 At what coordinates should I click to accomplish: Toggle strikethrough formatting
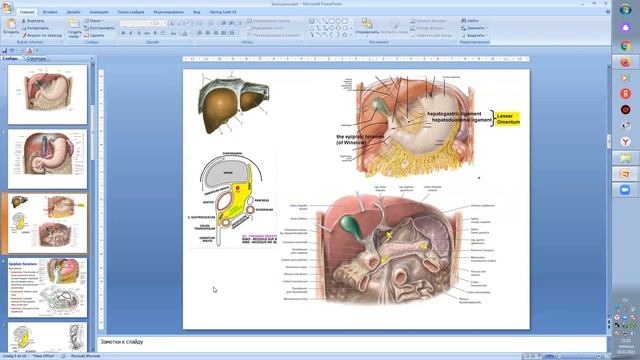147,33
